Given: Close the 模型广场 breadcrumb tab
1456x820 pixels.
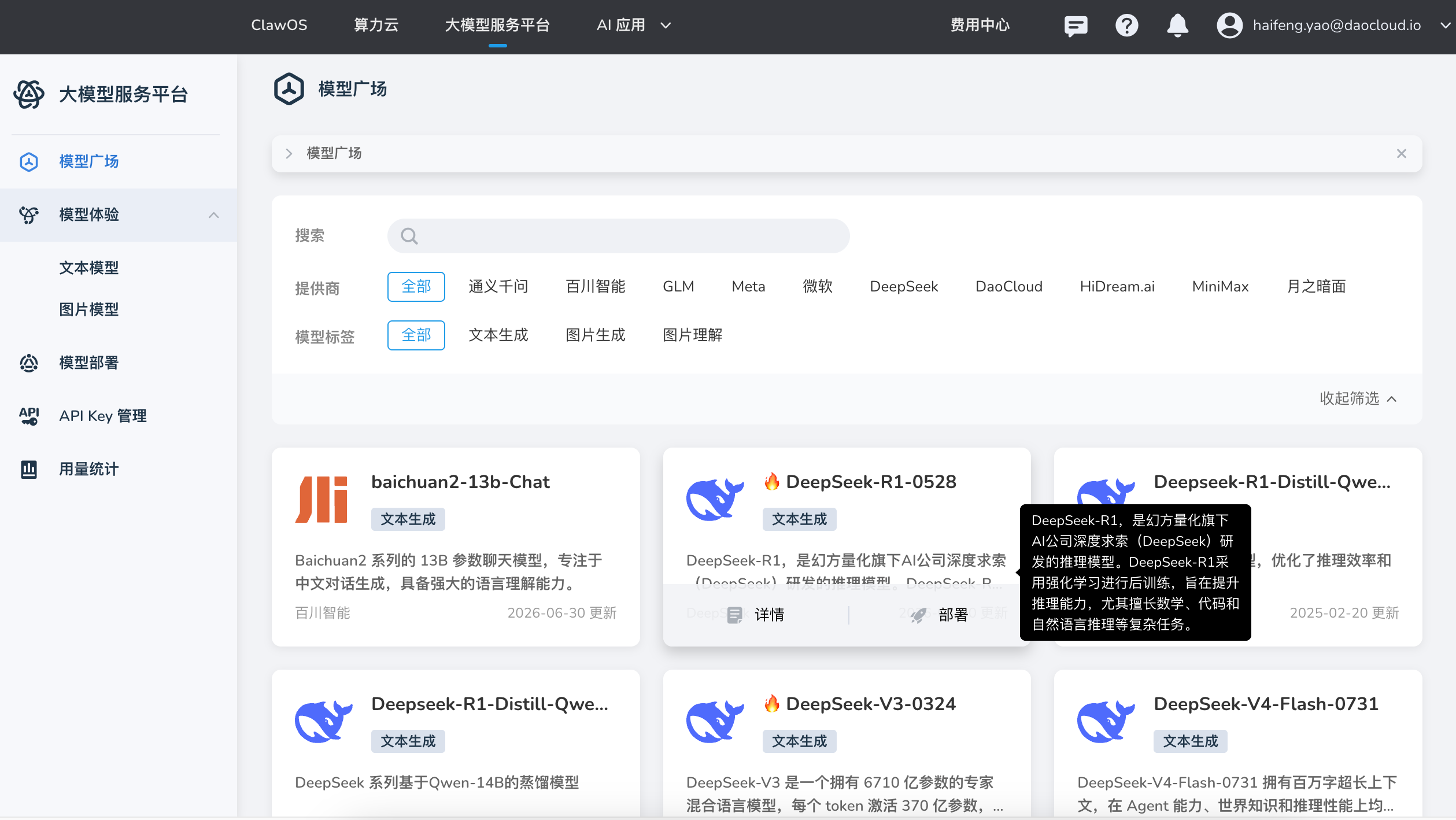Looking at the screenshot, I should (1402, 153).
